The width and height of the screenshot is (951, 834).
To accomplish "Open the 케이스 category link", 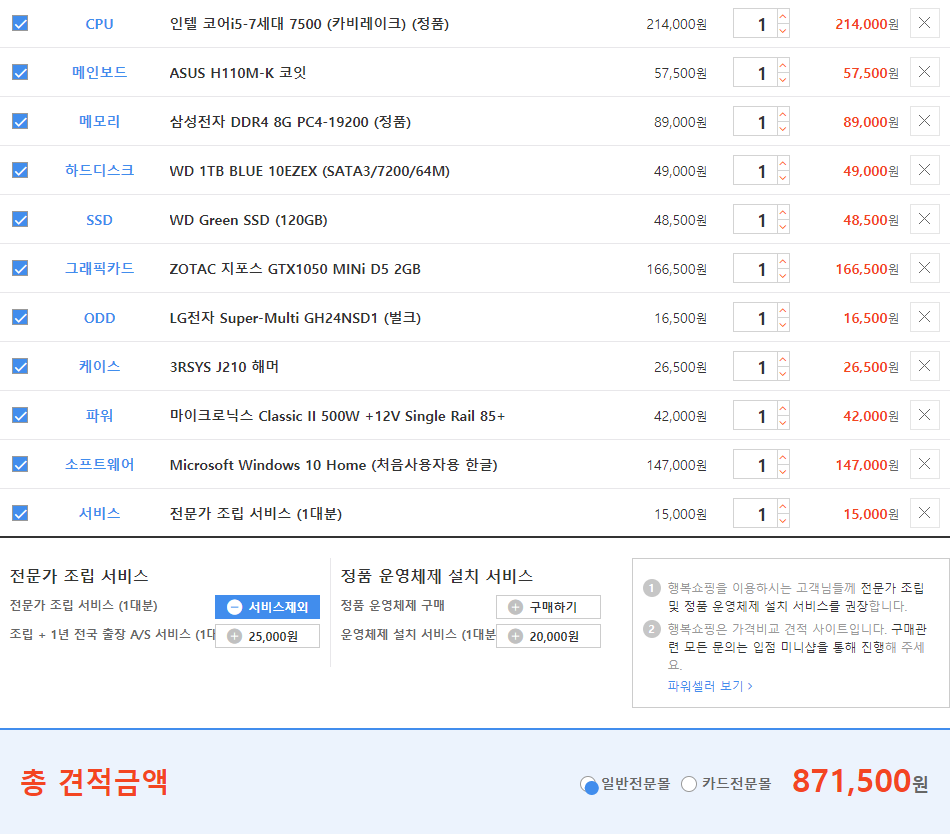I will click(99, 366).
